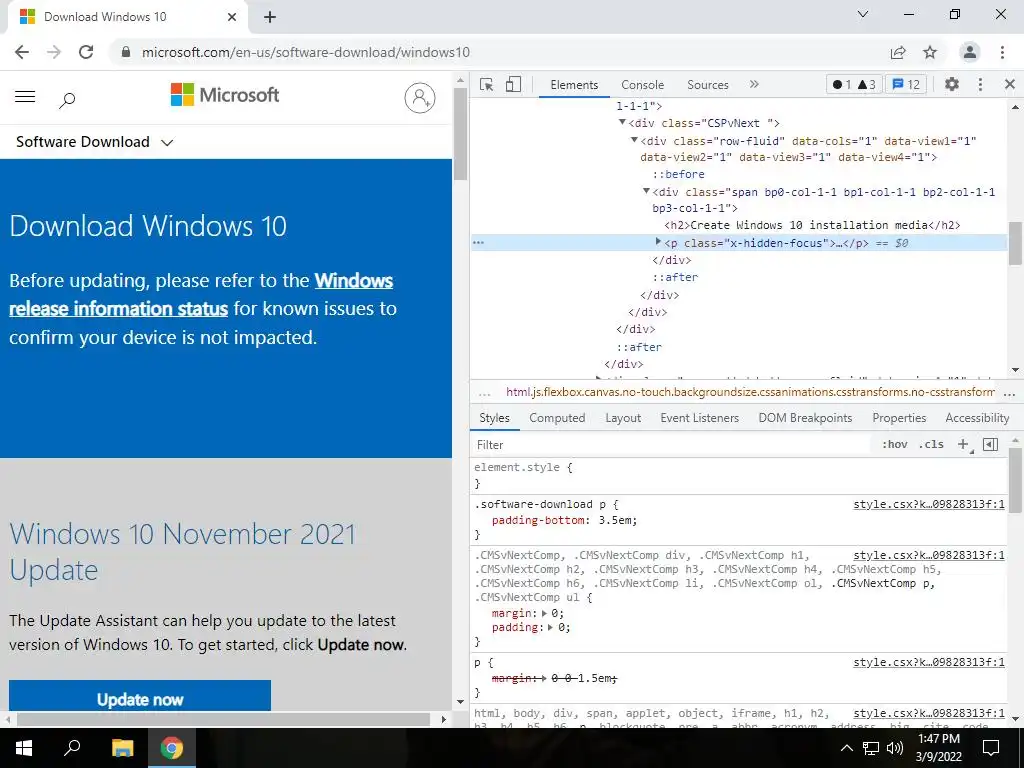The height and width of the screenshot is (768, 1024).
Task: Toggle the computed styles sidebar icon
Action: tap(991, 445)
